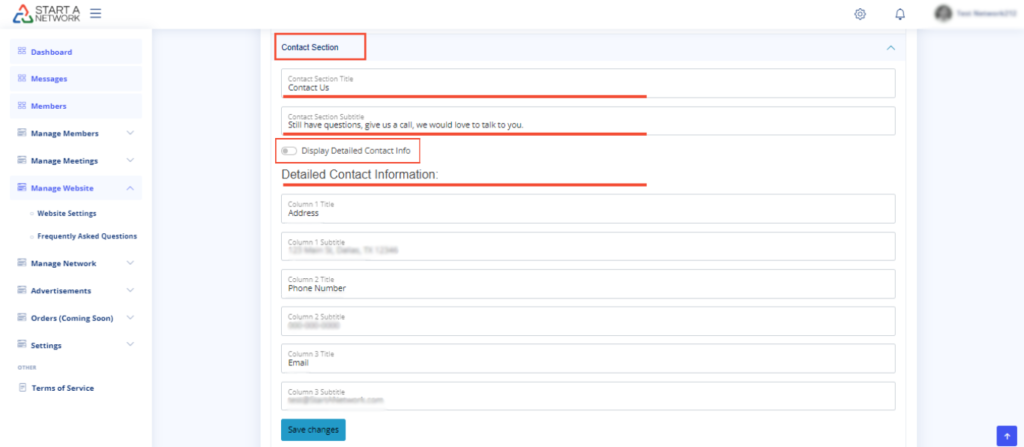The height and width of the screenshot is (447, 1024).
Task: Click the user profile avatar
Action: click(943, 14)
